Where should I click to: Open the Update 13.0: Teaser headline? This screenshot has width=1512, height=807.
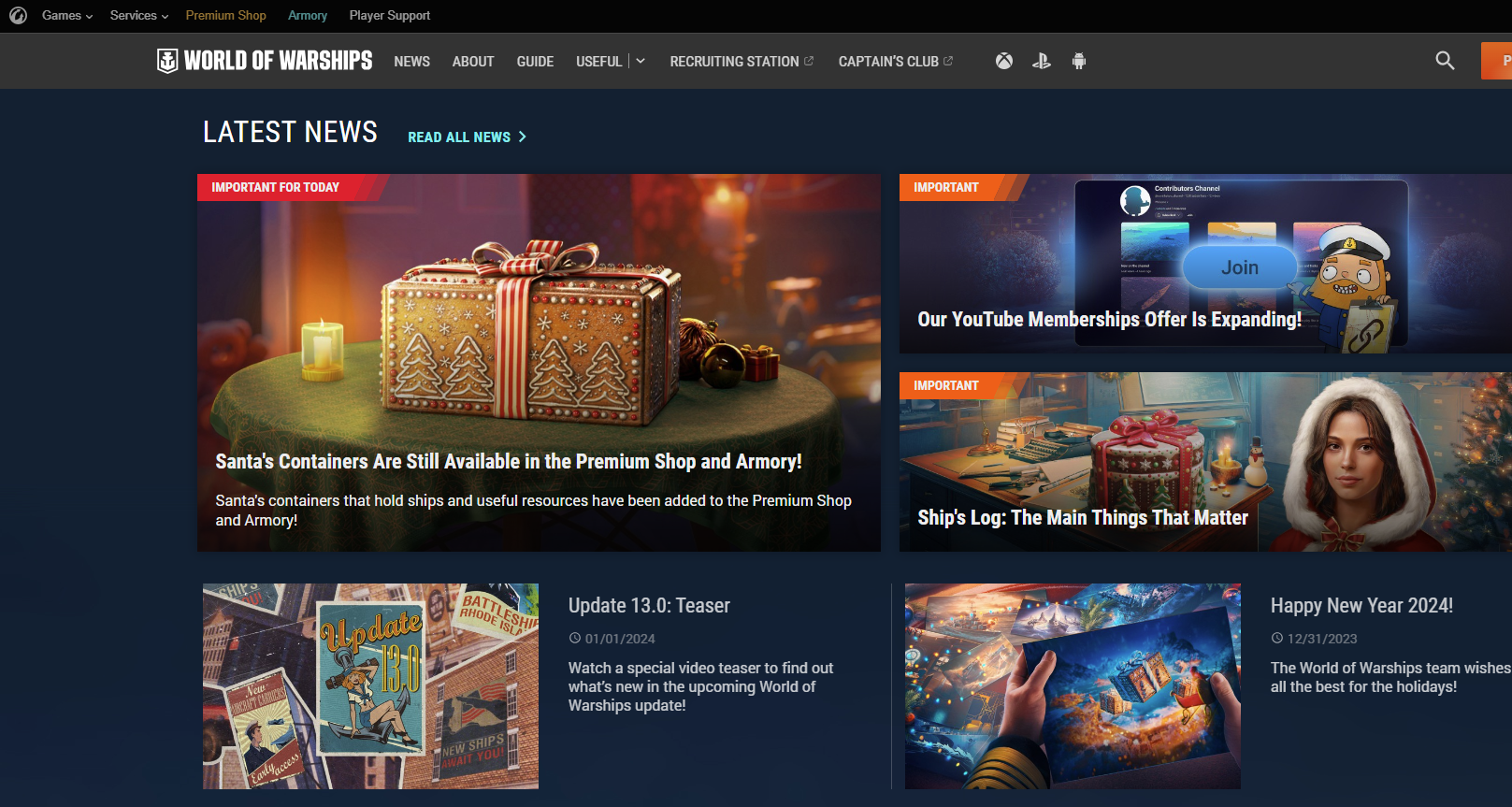649,605
